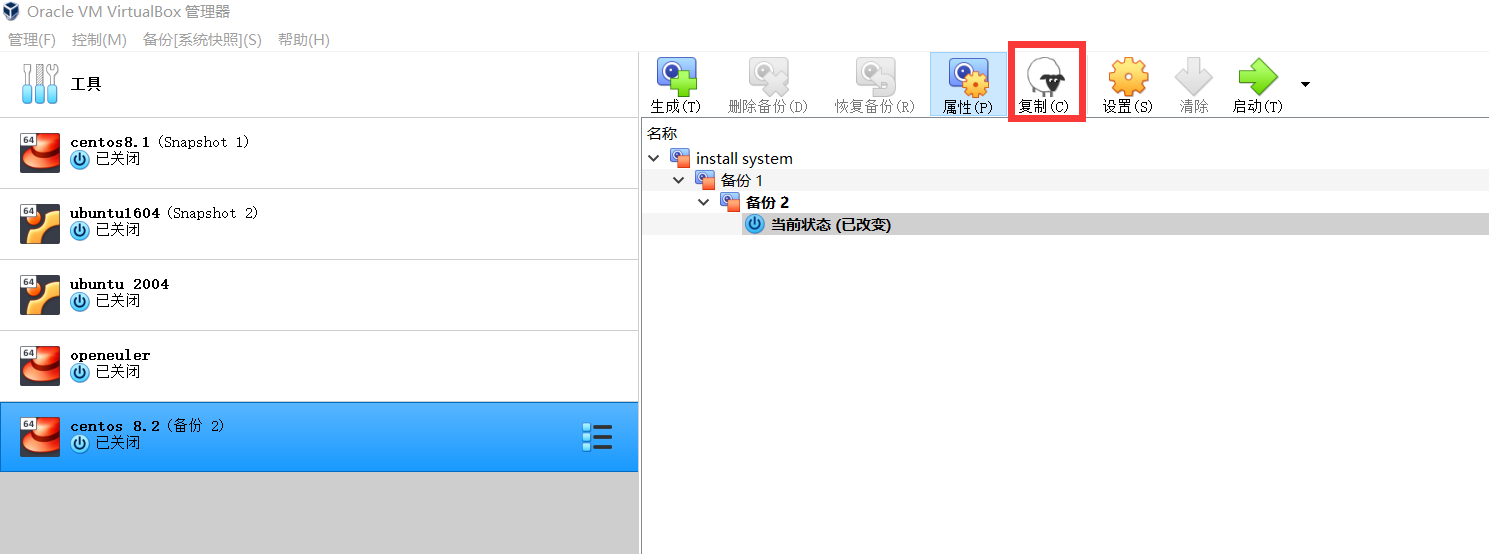This screenshot has width=1489, height=554.
Task: Select the 工具 tools entry
Action: [319, 84]
